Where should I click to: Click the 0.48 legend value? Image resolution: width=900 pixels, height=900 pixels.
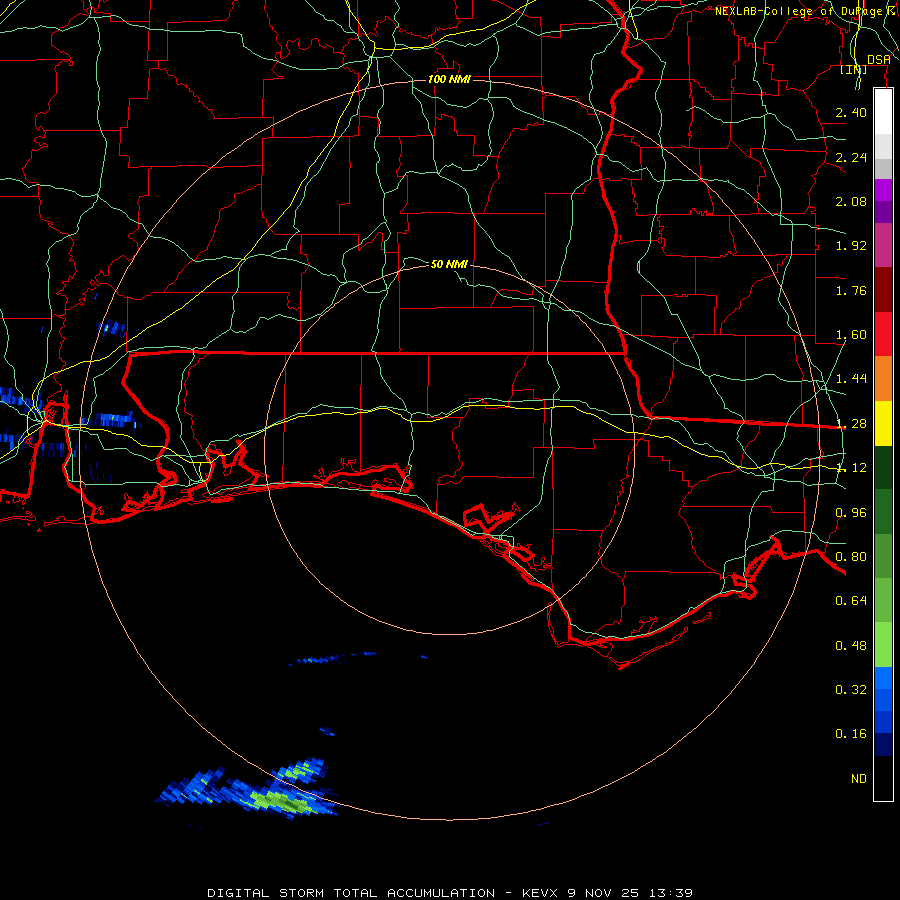851,646
